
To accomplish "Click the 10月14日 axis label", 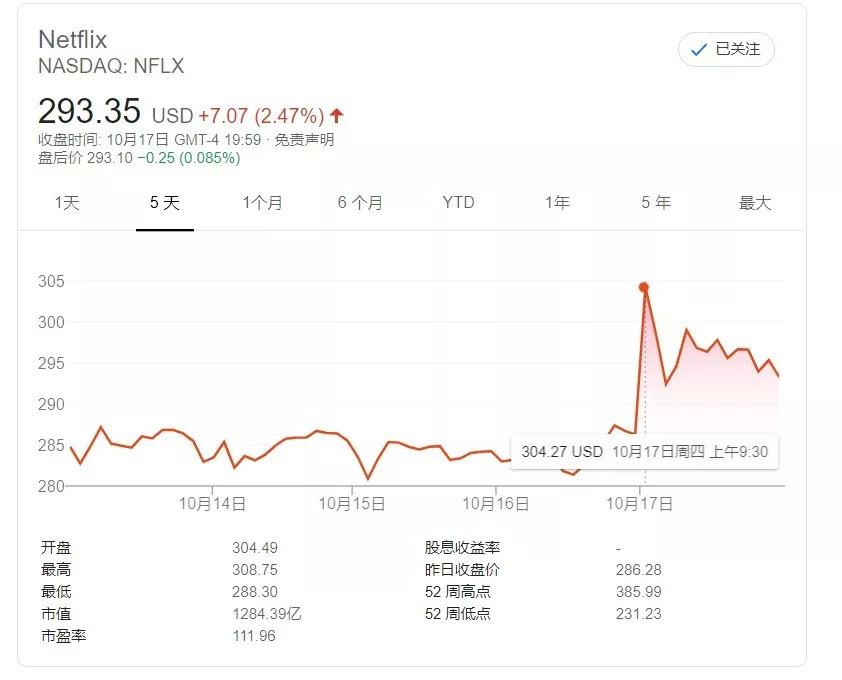I will pos(212,504).
